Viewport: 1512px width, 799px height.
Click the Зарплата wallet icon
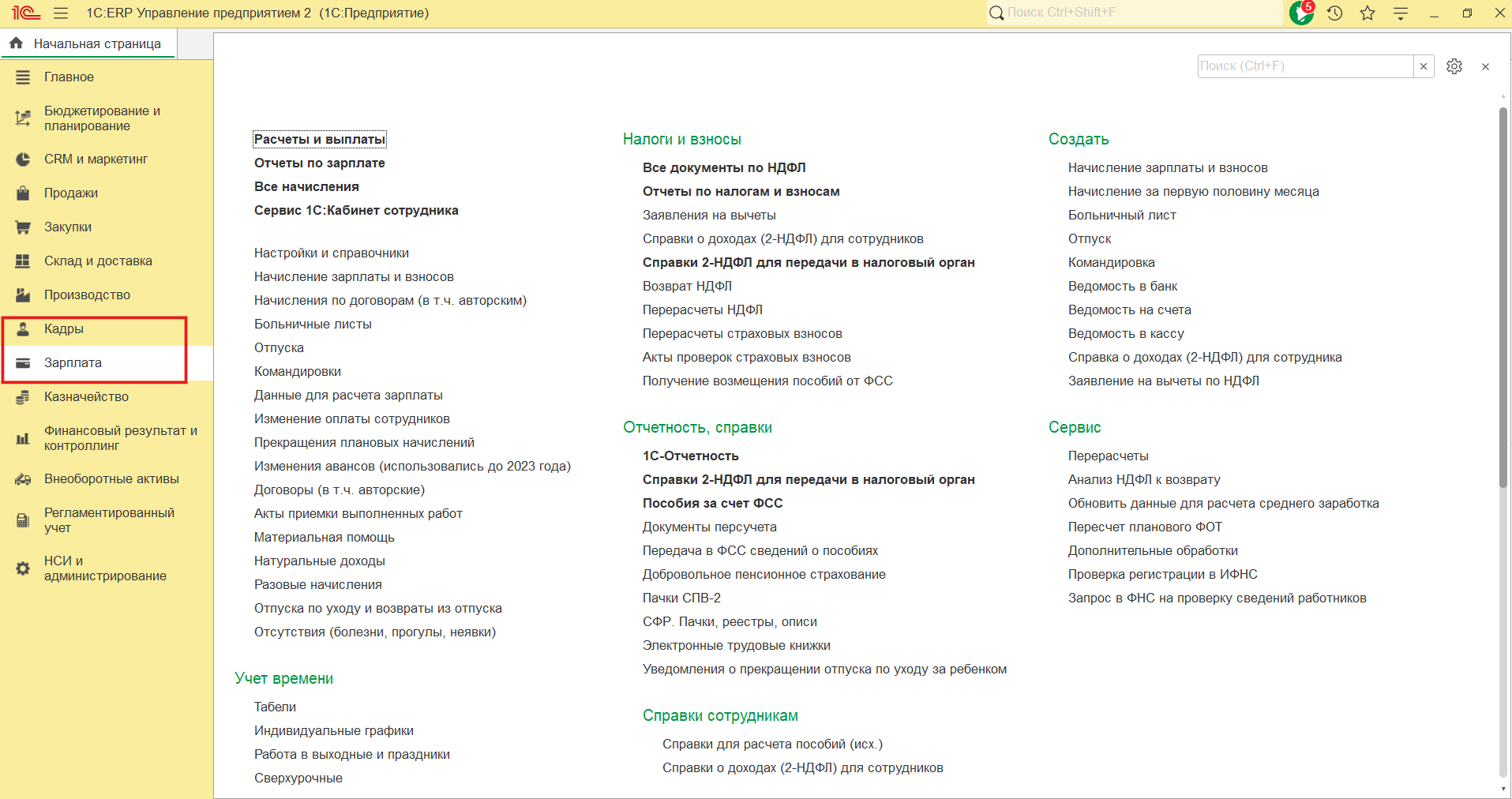pos(23,363)
